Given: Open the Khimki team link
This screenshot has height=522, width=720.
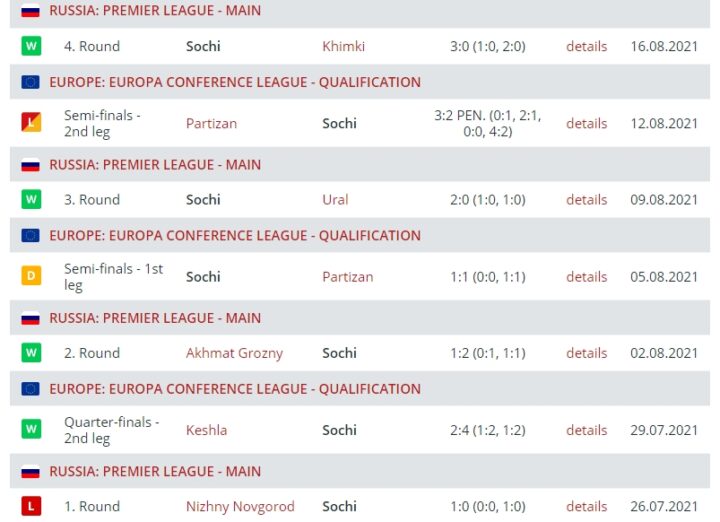Looking at the screenshot, I should click(343, 46).
